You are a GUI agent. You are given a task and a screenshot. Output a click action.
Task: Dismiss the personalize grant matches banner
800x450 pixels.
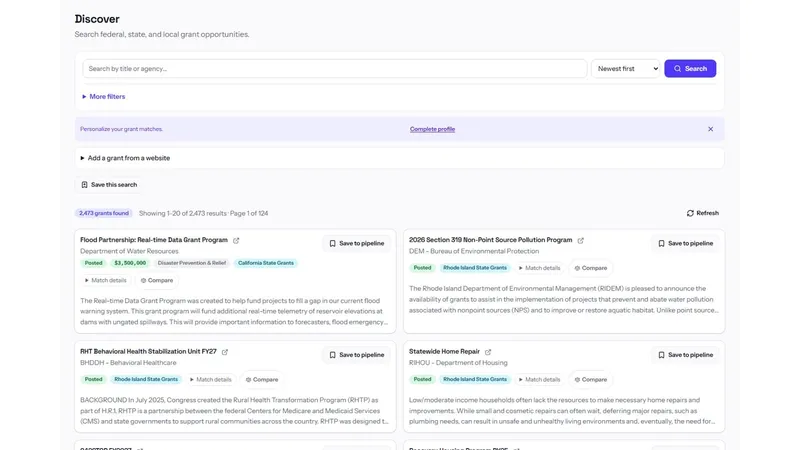pos(710,129)
